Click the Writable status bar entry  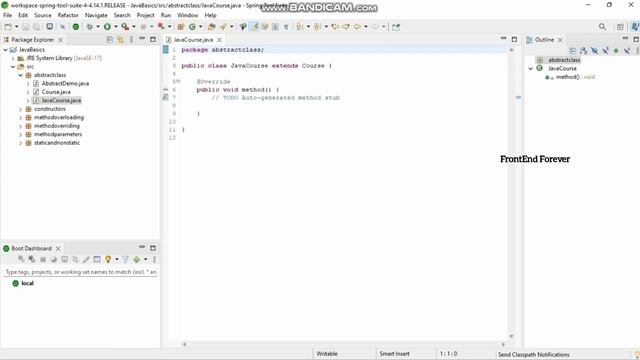coord(327,354)
